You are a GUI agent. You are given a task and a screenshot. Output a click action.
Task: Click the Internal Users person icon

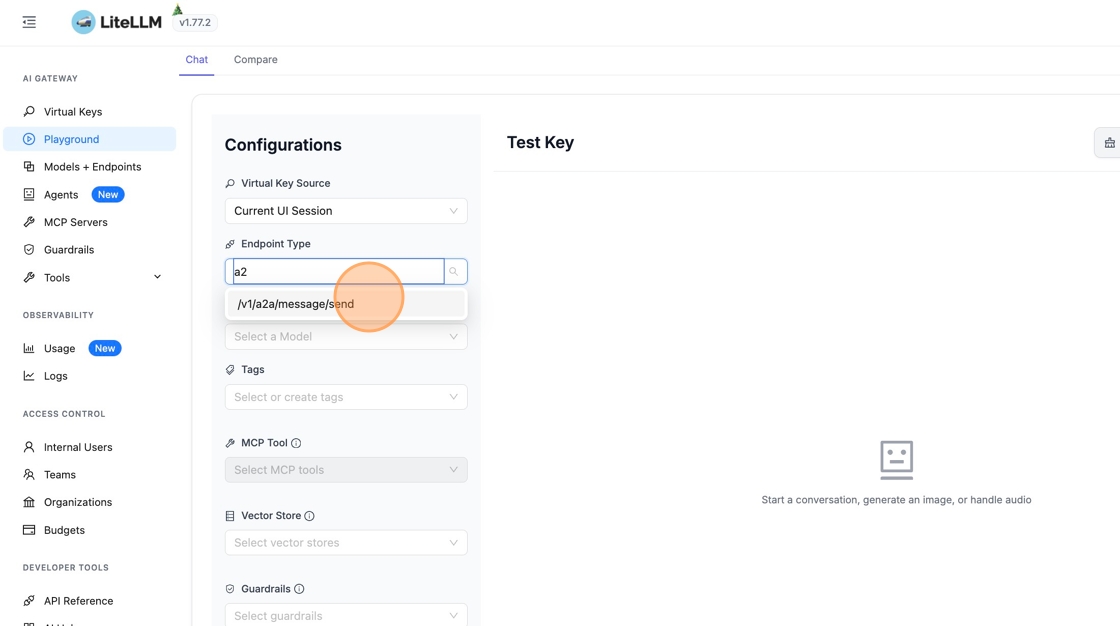29,447
